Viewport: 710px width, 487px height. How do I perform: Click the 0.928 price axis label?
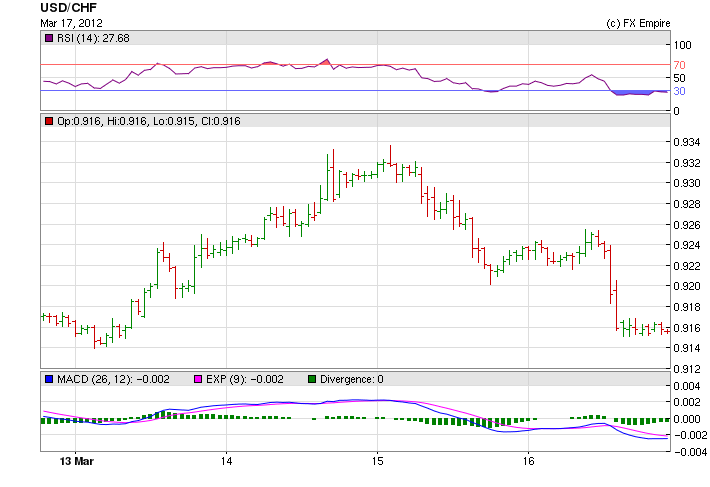pos(686,204)
